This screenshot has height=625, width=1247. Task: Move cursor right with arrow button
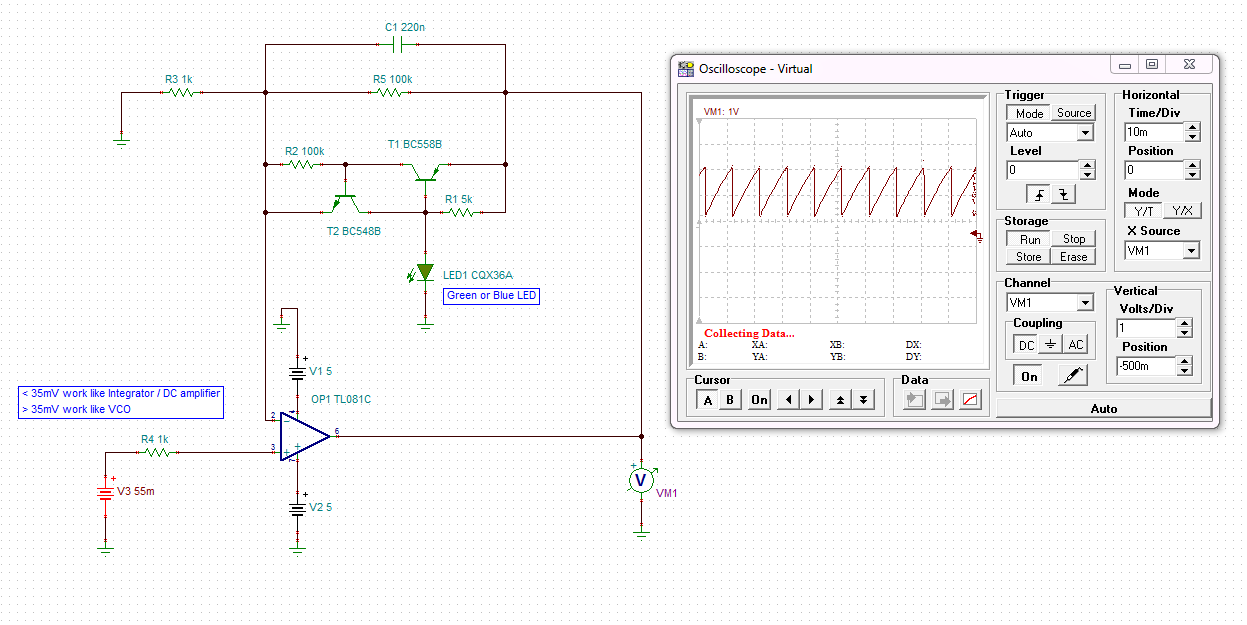812,400
